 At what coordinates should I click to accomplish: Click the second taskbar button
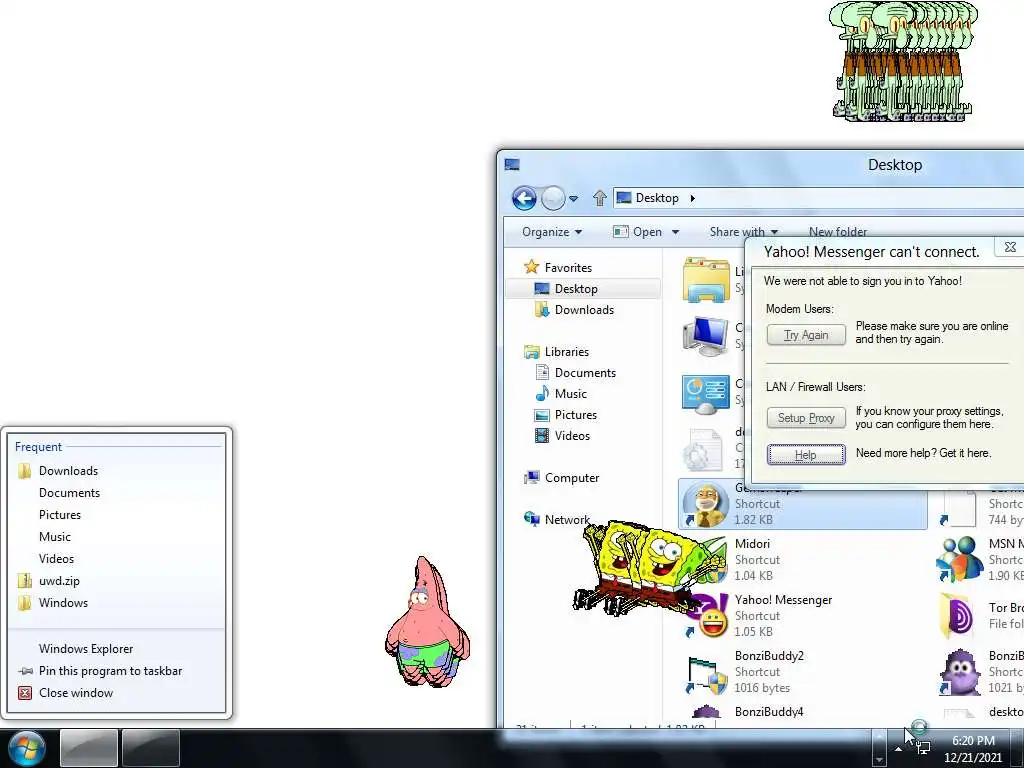point(151,748)
